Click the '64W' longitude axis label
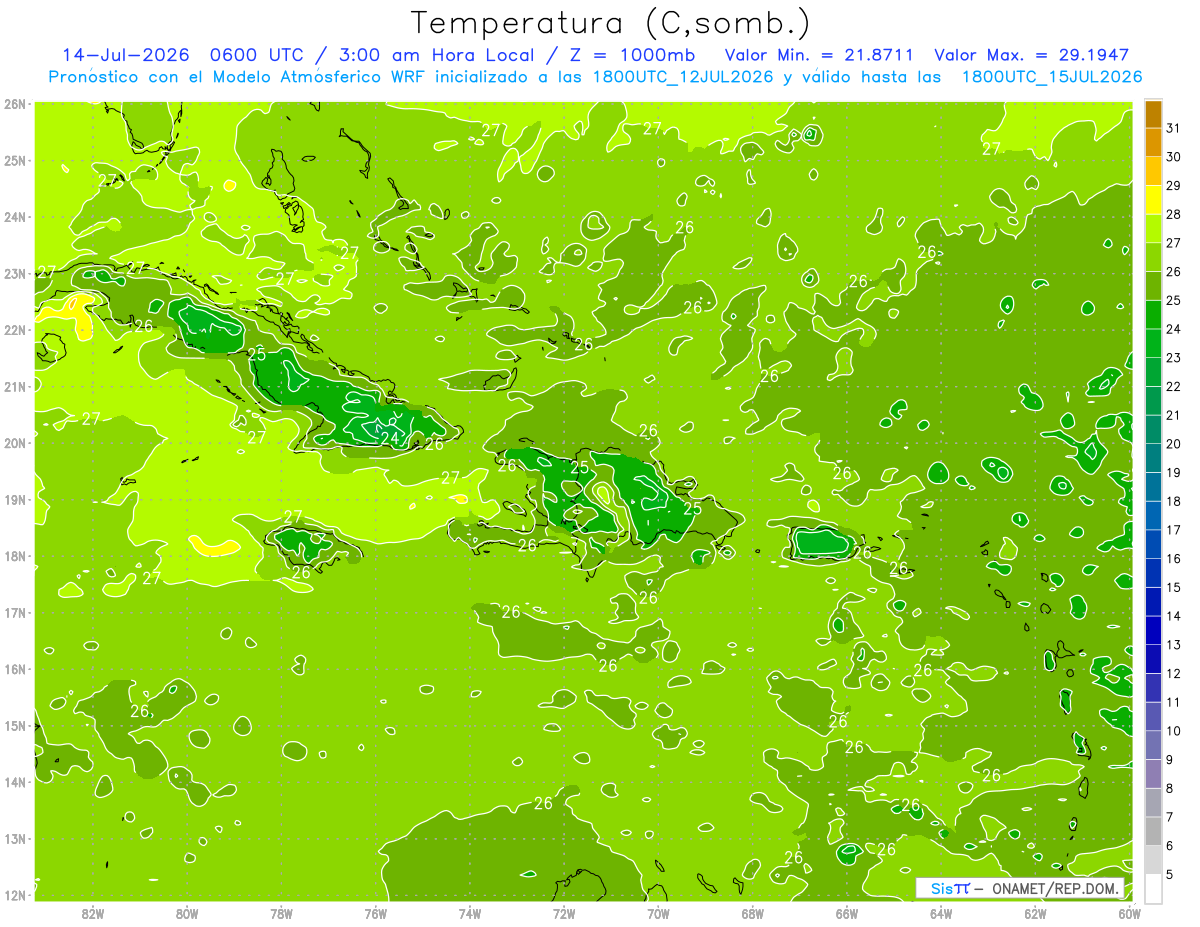Image resolution: width=1200 pixels, height=927 pixels. click(941, 913)
